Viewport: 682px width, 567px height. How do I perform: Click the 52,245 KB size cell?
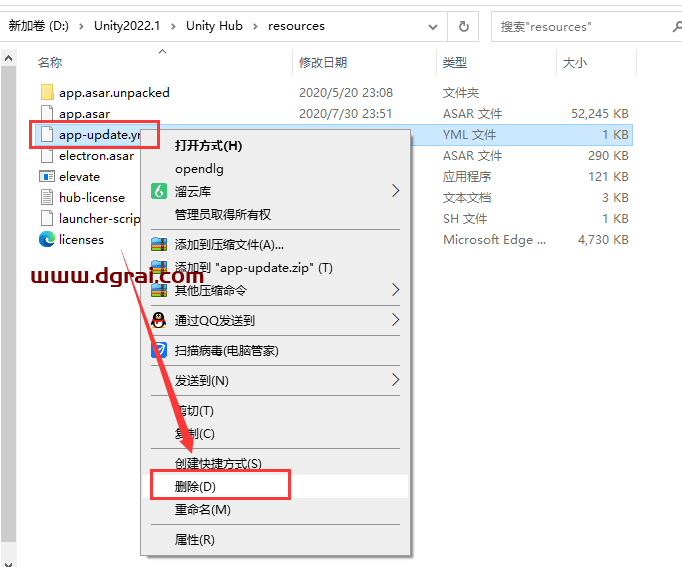600,113
